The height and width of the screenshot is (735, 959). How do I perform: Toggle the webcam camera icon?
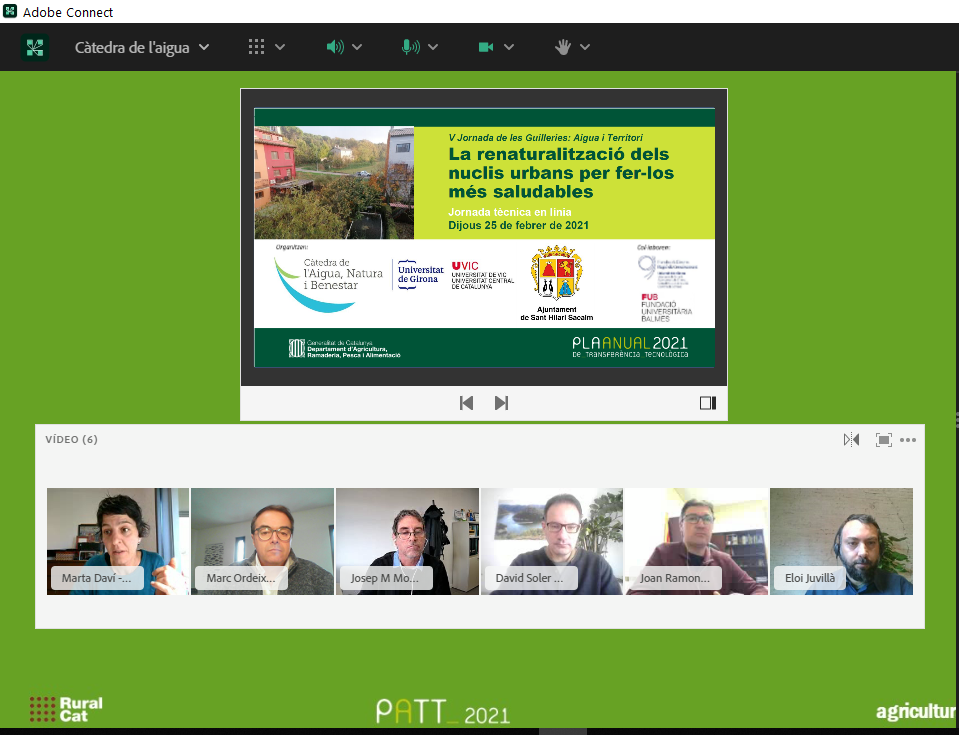[486, 47]
